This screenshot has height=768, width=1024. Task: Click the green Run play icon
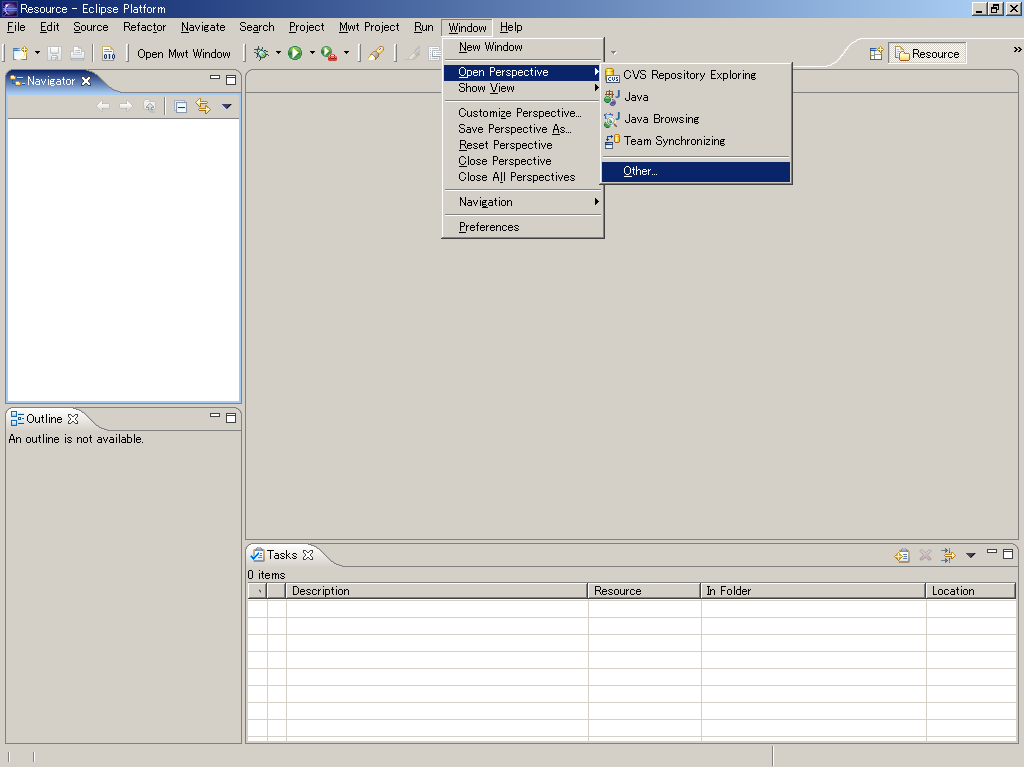(295, 54)
